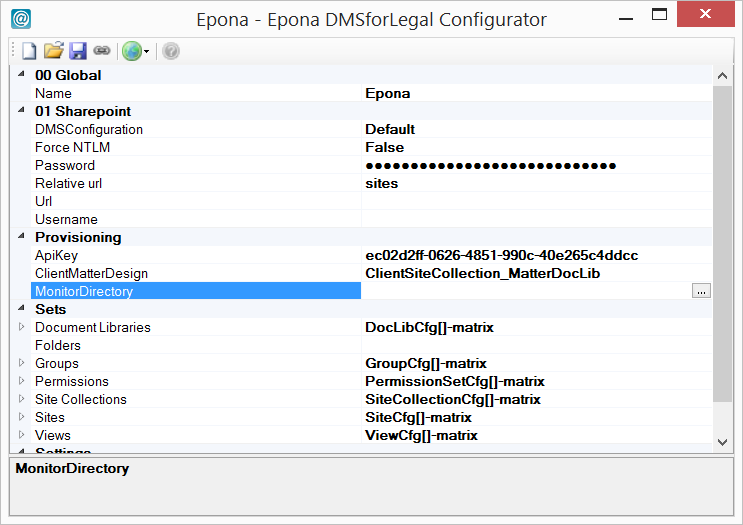Click the New document toolbar icon
The image size is (743, 525).
[x=29, y=51]
